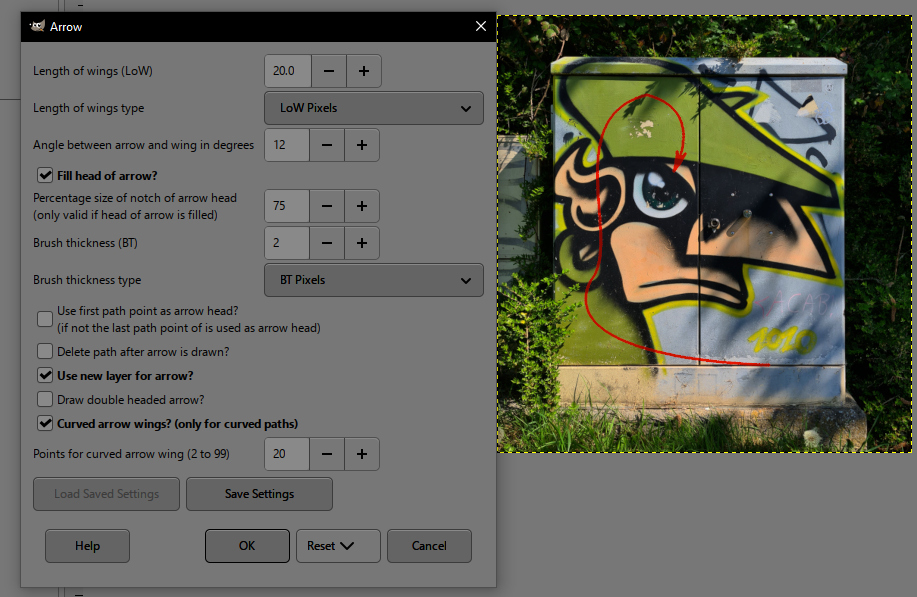Enable Use first path point as arrow head
The image size is (917, 597).
coord(45,319)
